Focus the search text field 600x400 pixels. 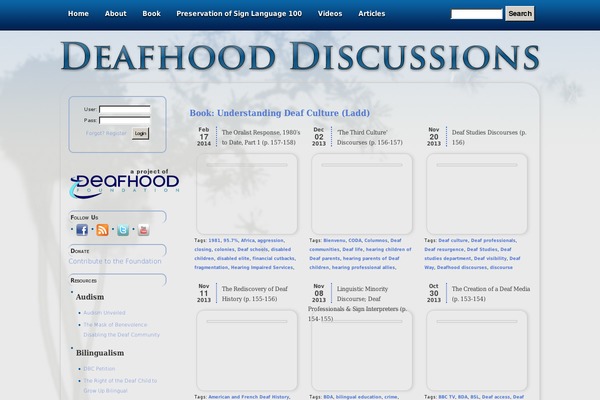[x=477, y=14]
